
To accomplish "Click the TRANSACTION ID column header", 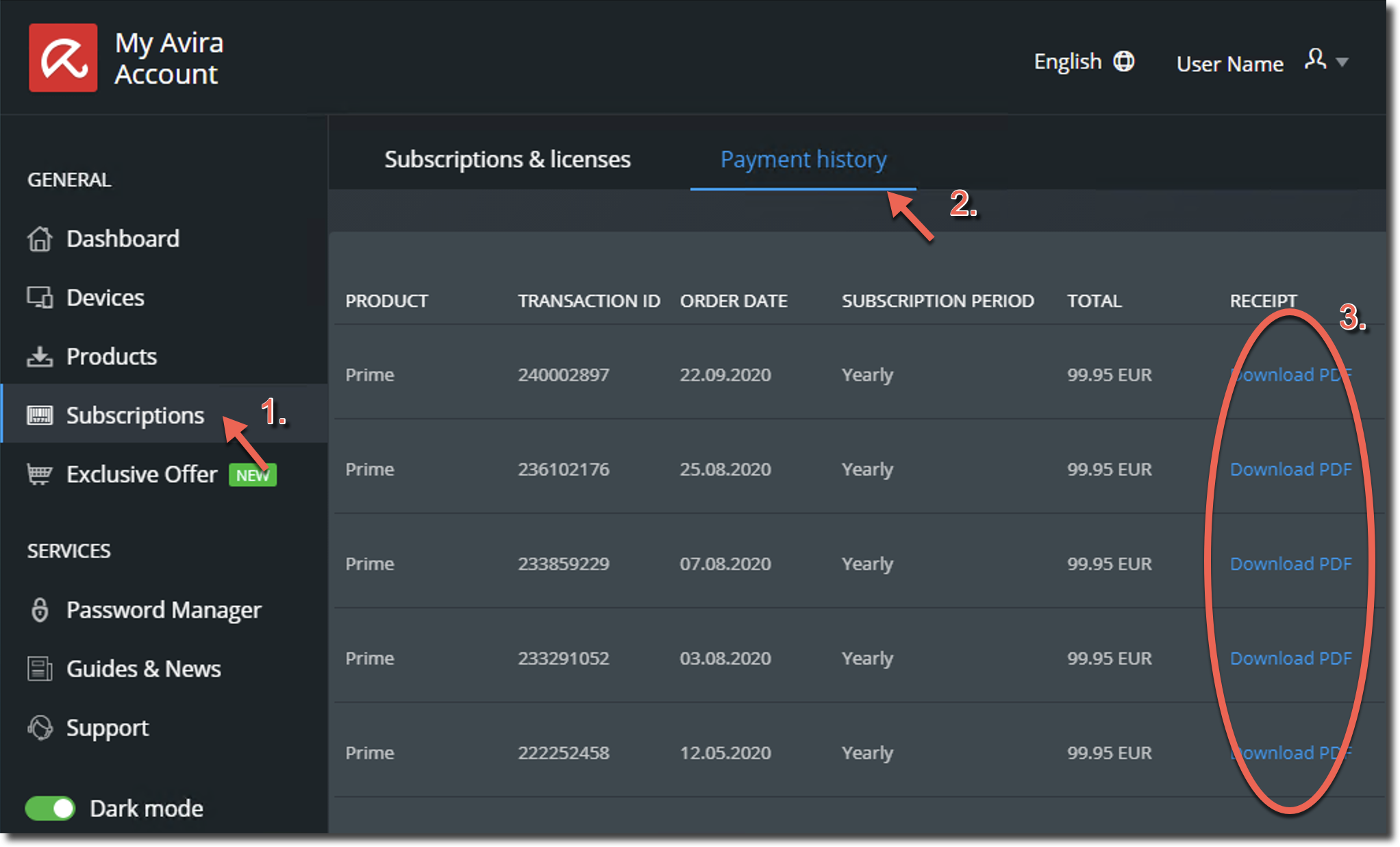I will 588,301.
